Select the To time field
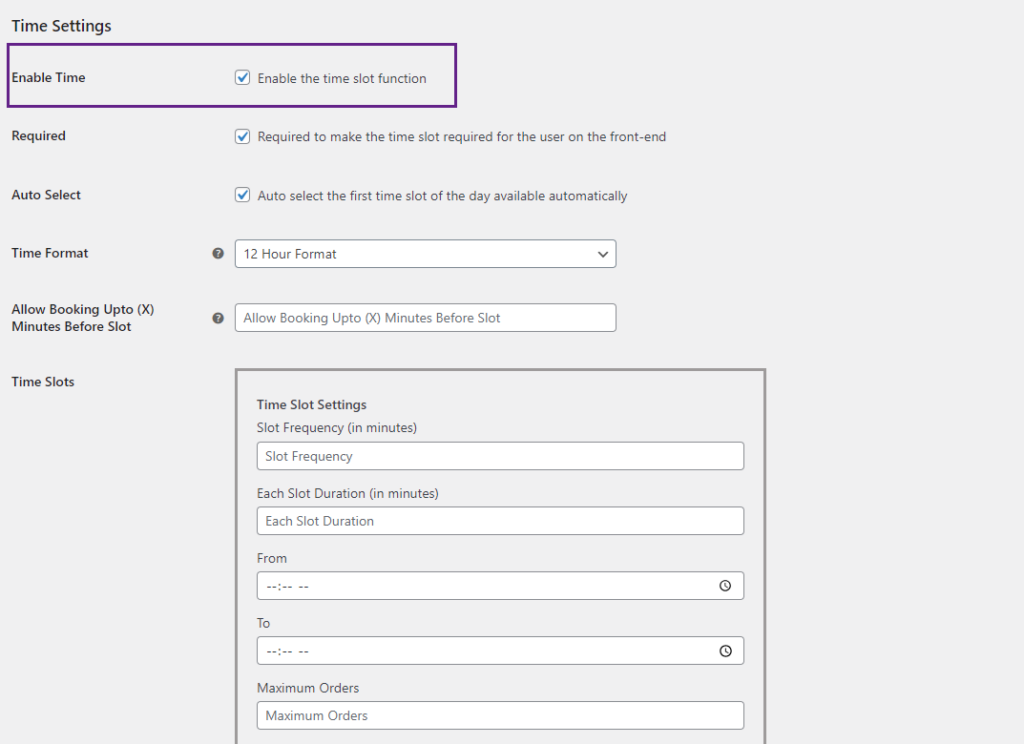The image size is (1024, 744). [x=500, y=651]
